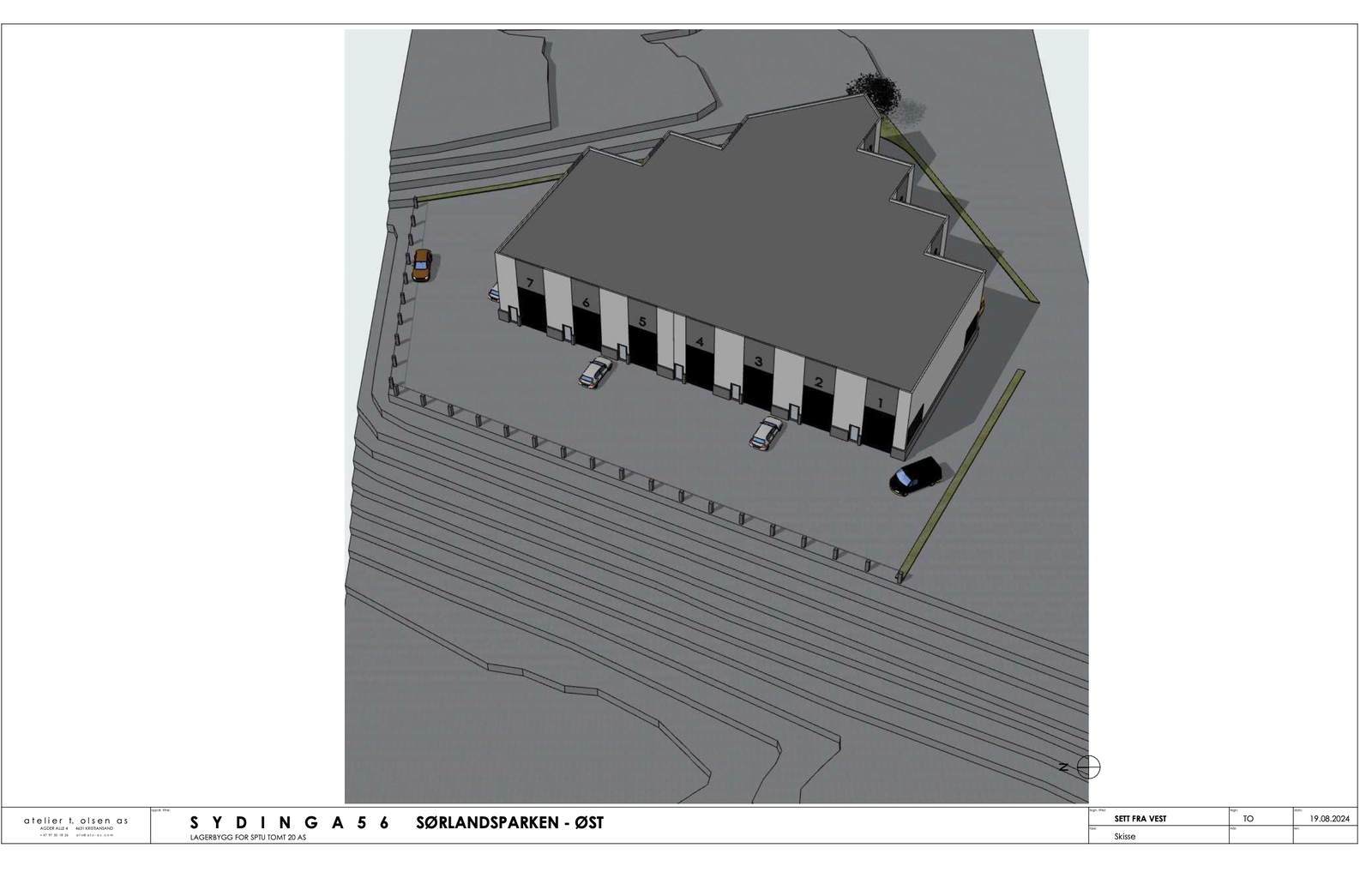The image size is (1372, 872).
Task: Select the unit number 6 on the facade
Action: pyautogui.click(x=586, y=302)
